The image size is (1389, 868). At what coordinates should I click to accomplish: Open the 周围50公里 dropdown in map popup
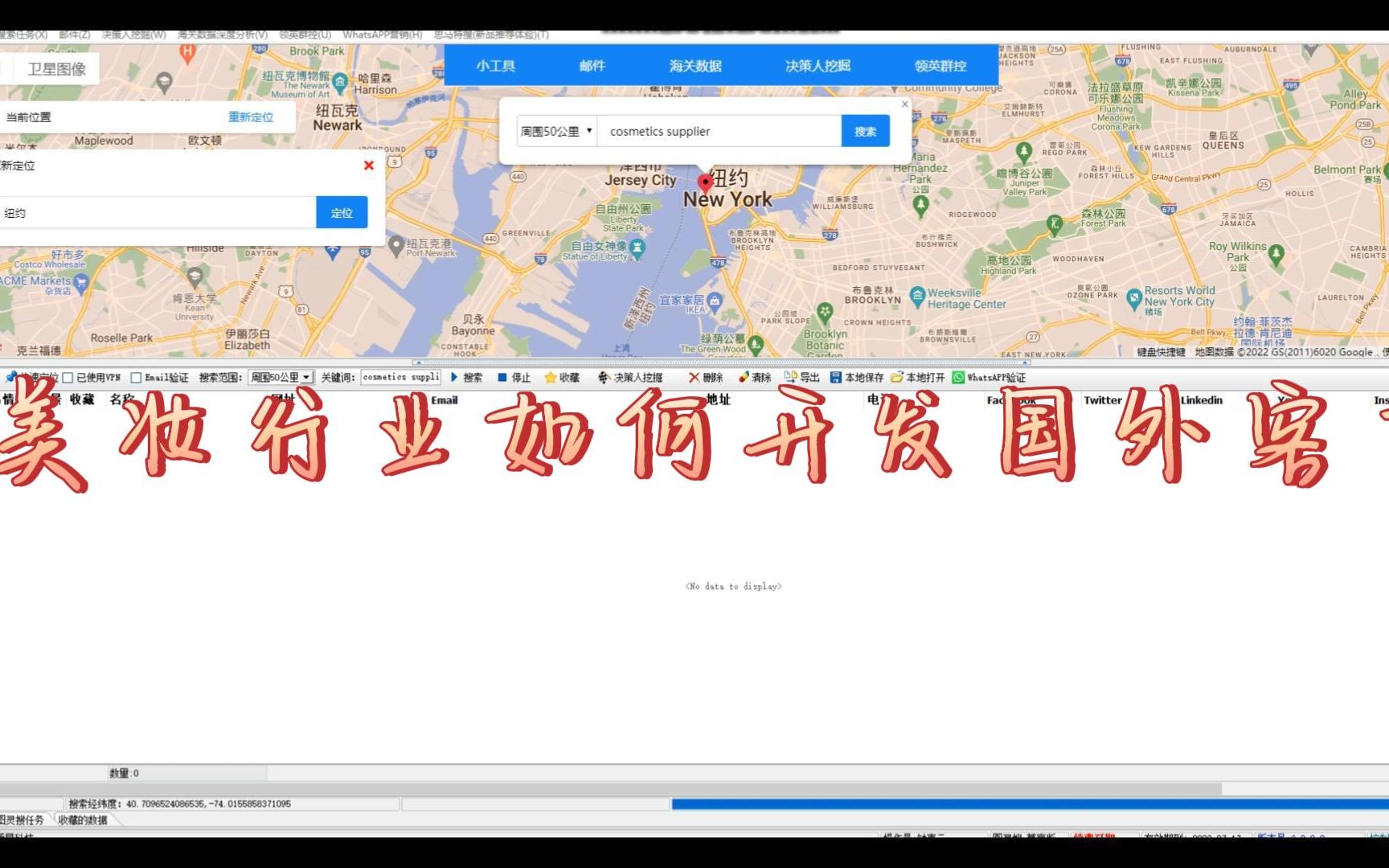click(556, 131)
